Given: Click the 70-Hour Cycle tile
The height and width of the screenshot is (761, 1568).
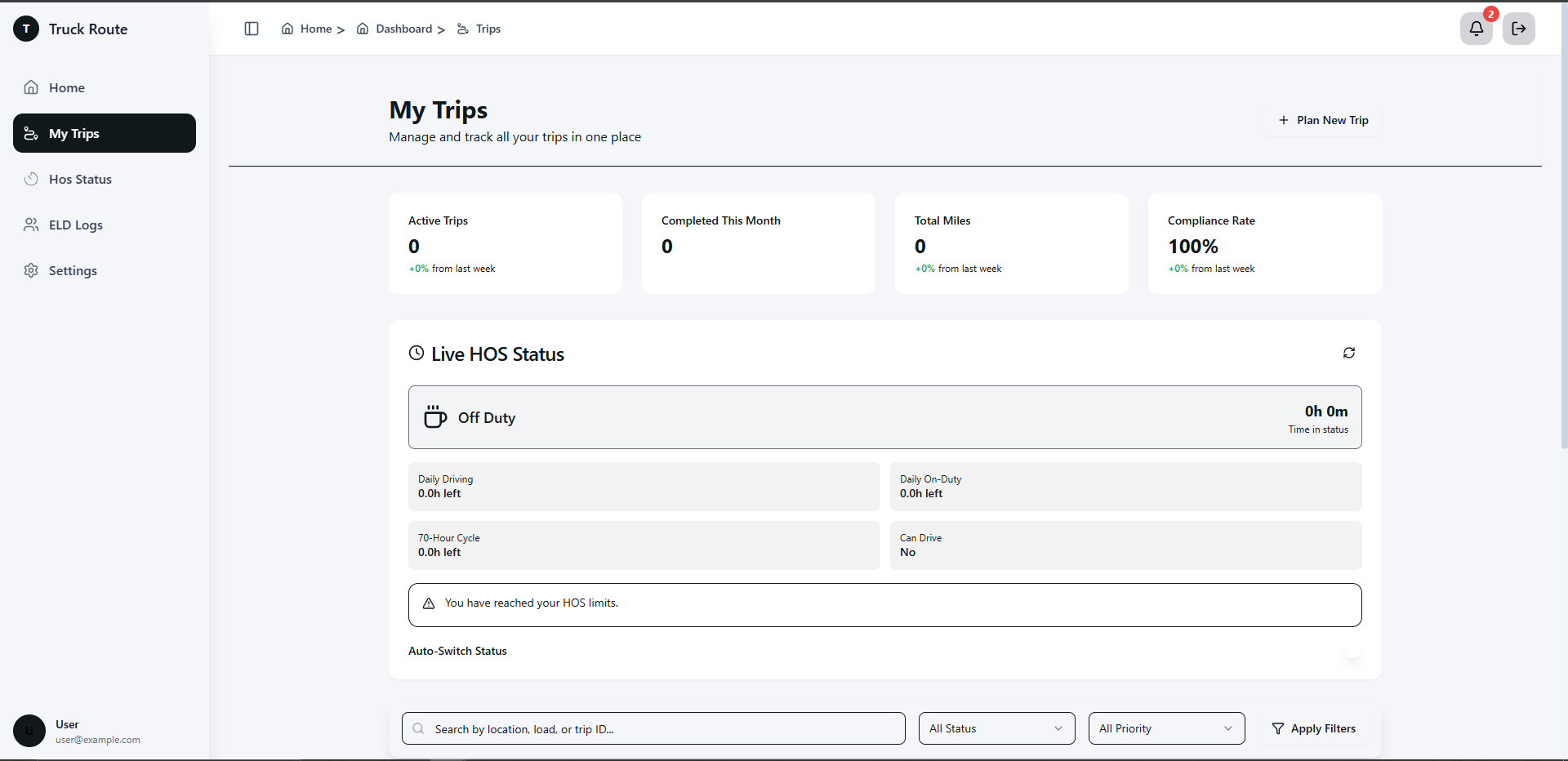Looking at the screenshot, I should click(x=644, y=545).
